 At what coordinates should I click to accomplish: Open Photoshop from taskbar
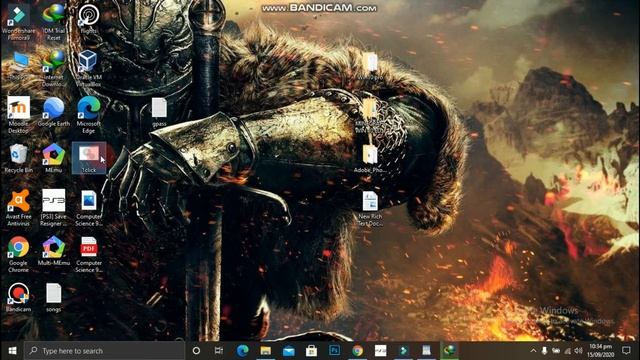point(334,351)
